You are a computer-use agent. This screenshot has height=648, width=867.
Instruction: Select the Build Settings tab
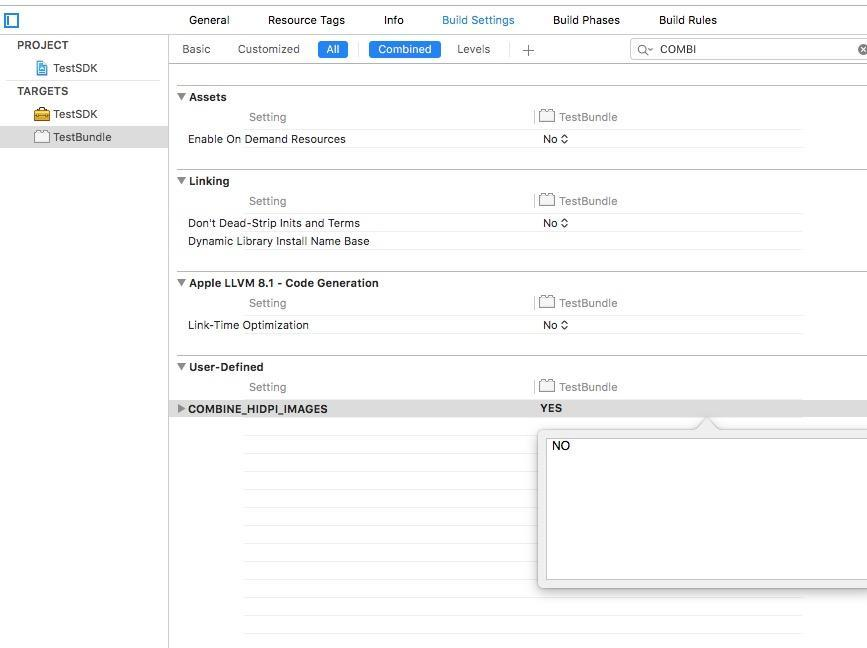478,20
